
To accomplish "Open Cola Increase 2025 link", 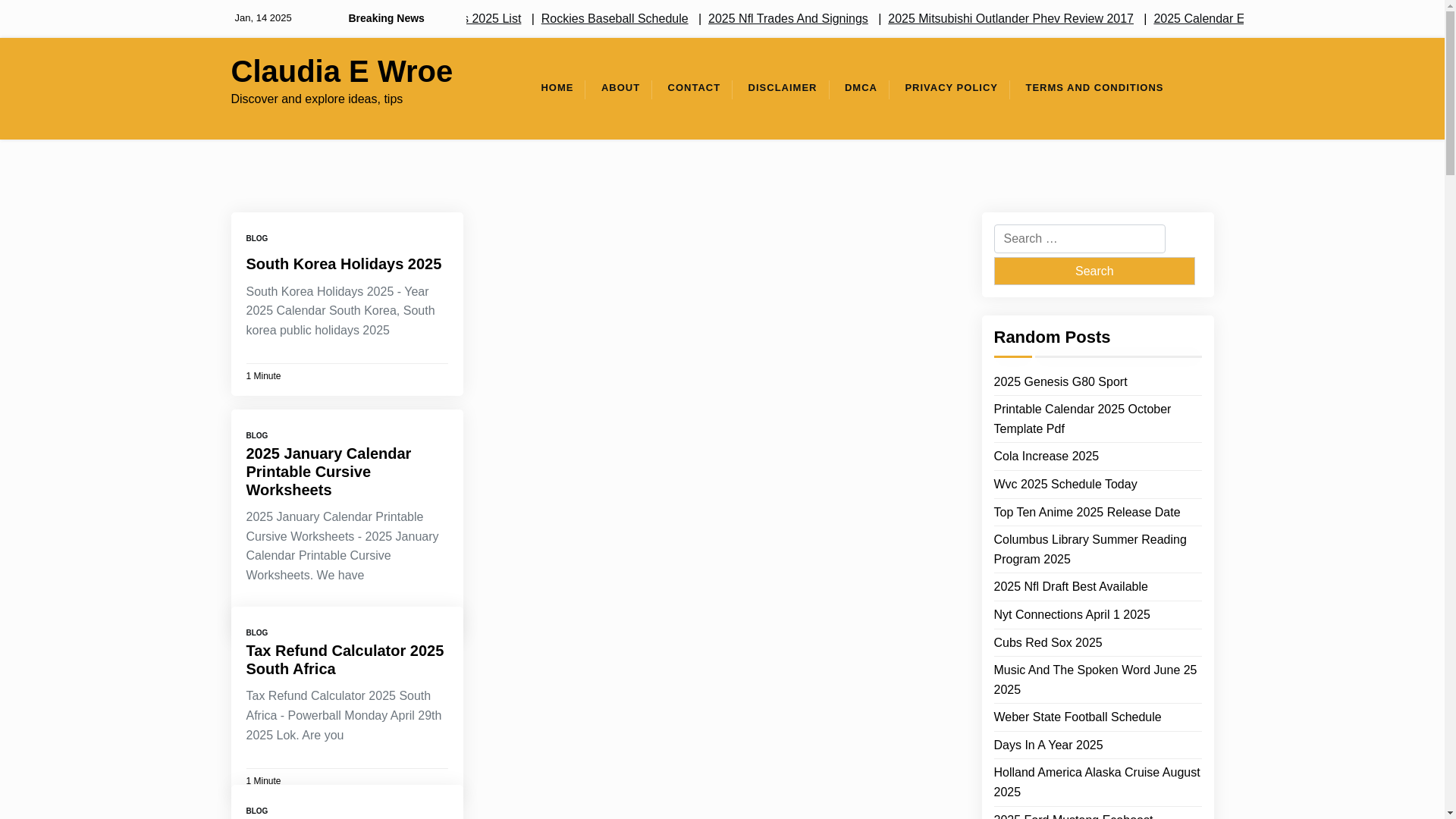I will 1046,457.
